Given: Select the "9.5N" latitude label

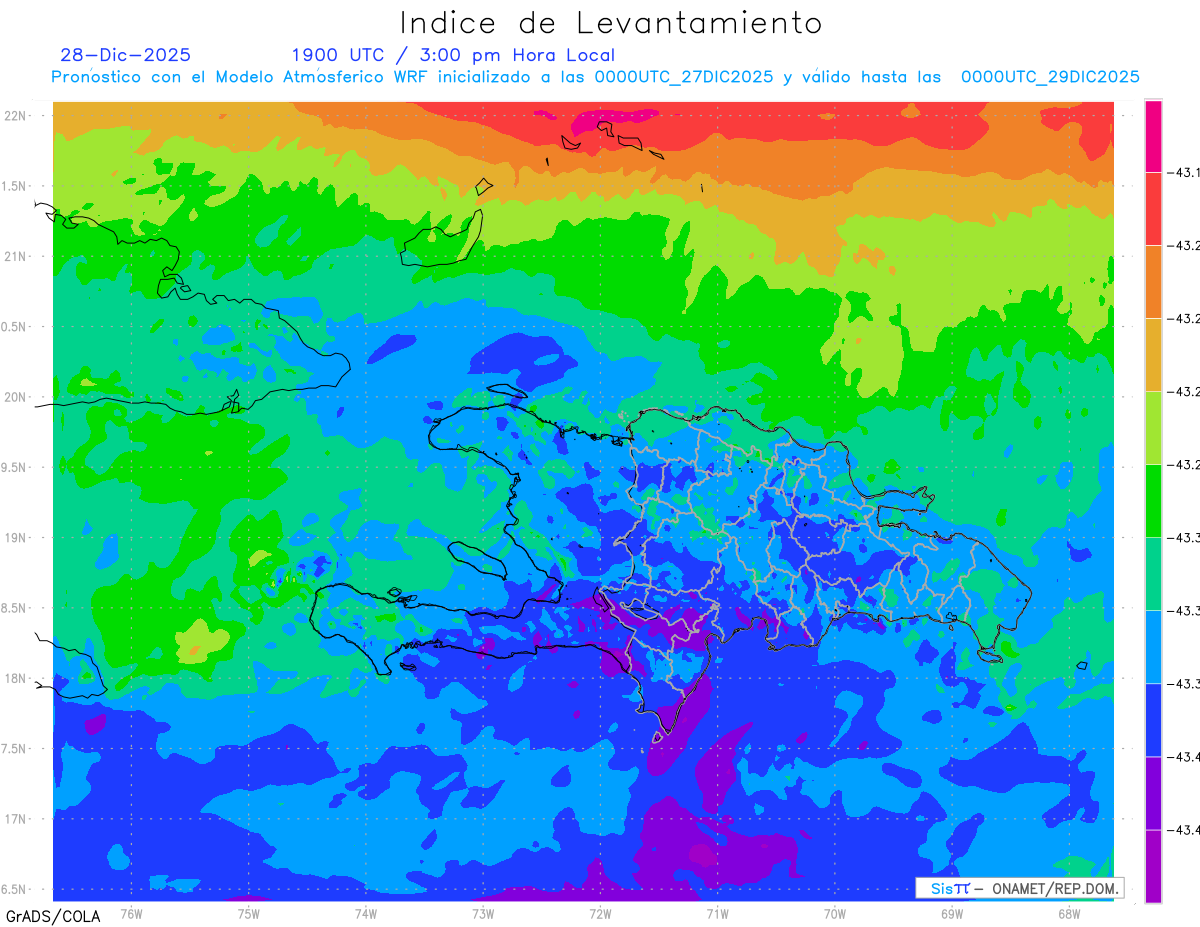Looking at the screenshot, I should pos(14,467).
